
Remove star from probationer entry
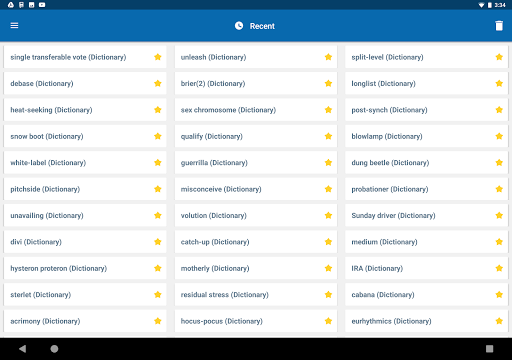[x=499, y=189]
